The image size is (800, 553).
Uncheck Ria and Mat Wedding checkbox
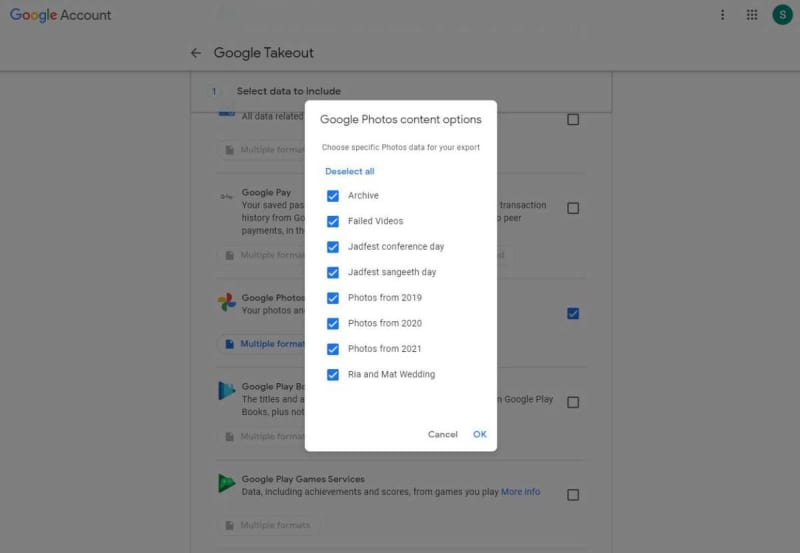(333, 374)
